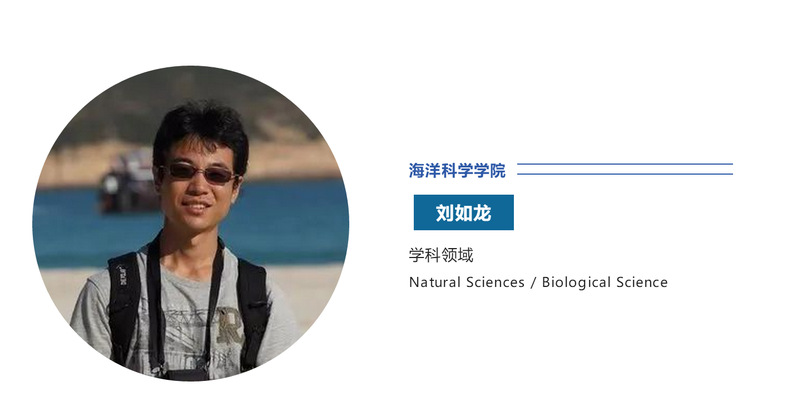This screenshot has height=406, width=798.
Task: Click the lower blue divider line
Action: [x=625, y=174]
